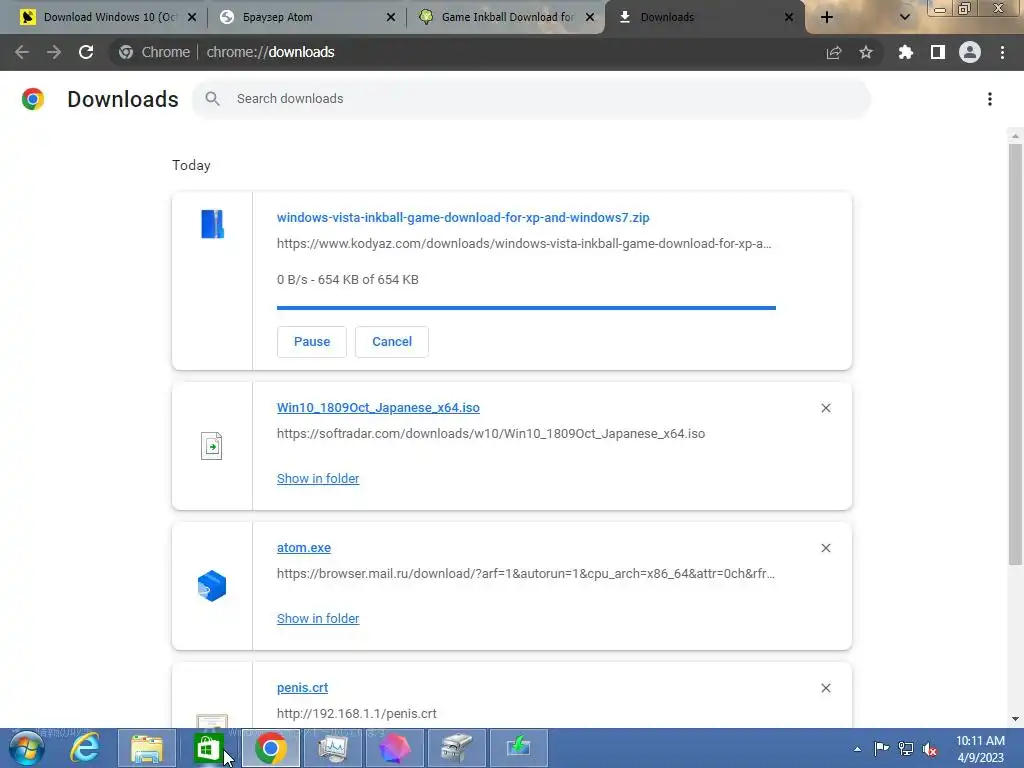This screenshot has width=1024, height=768.
Task: Reload the downloads page
Action: coord(86,52)
